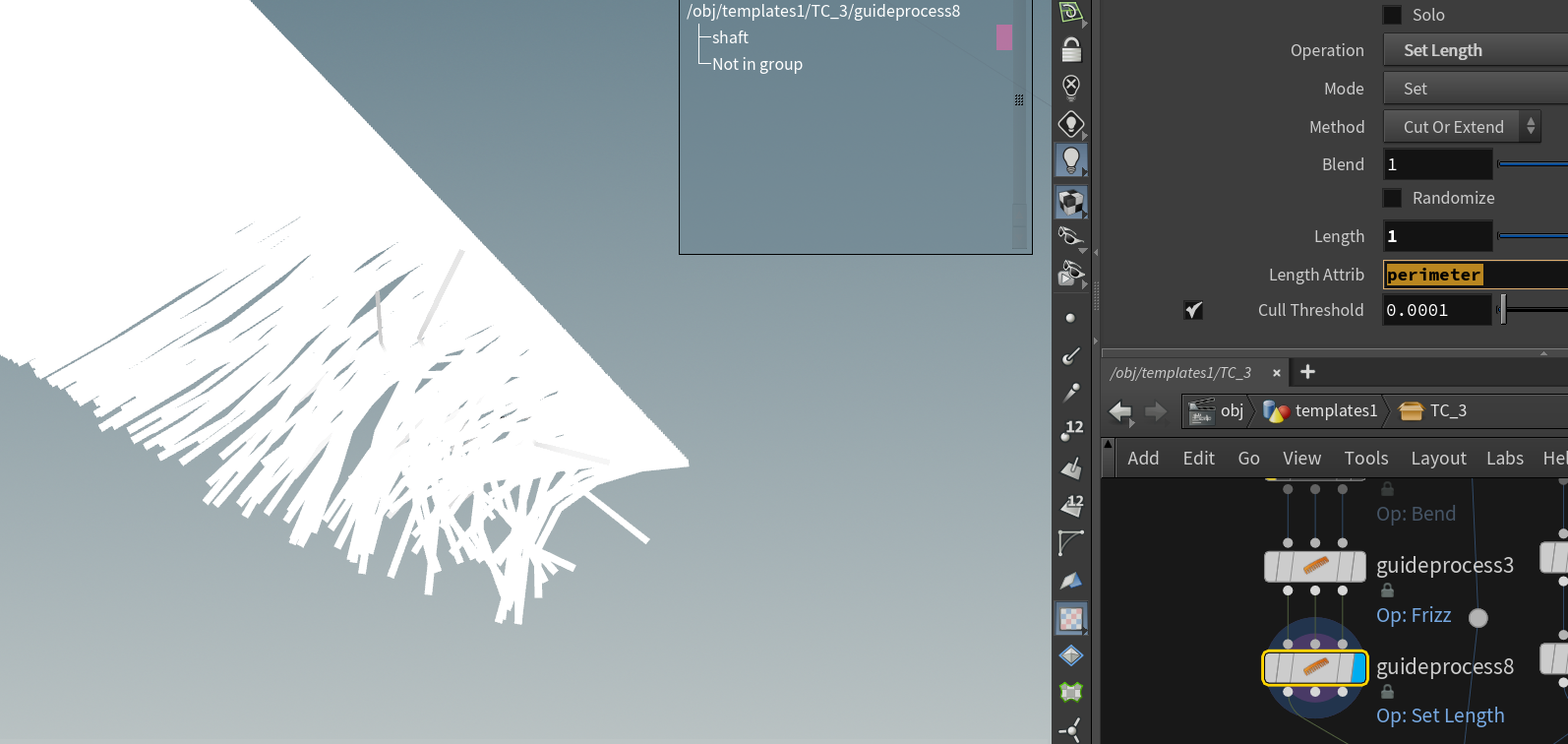The width and height of the screenshot is (1568, 744).
Task: Select the guideprocess8 node
Action: (1314, 668)
